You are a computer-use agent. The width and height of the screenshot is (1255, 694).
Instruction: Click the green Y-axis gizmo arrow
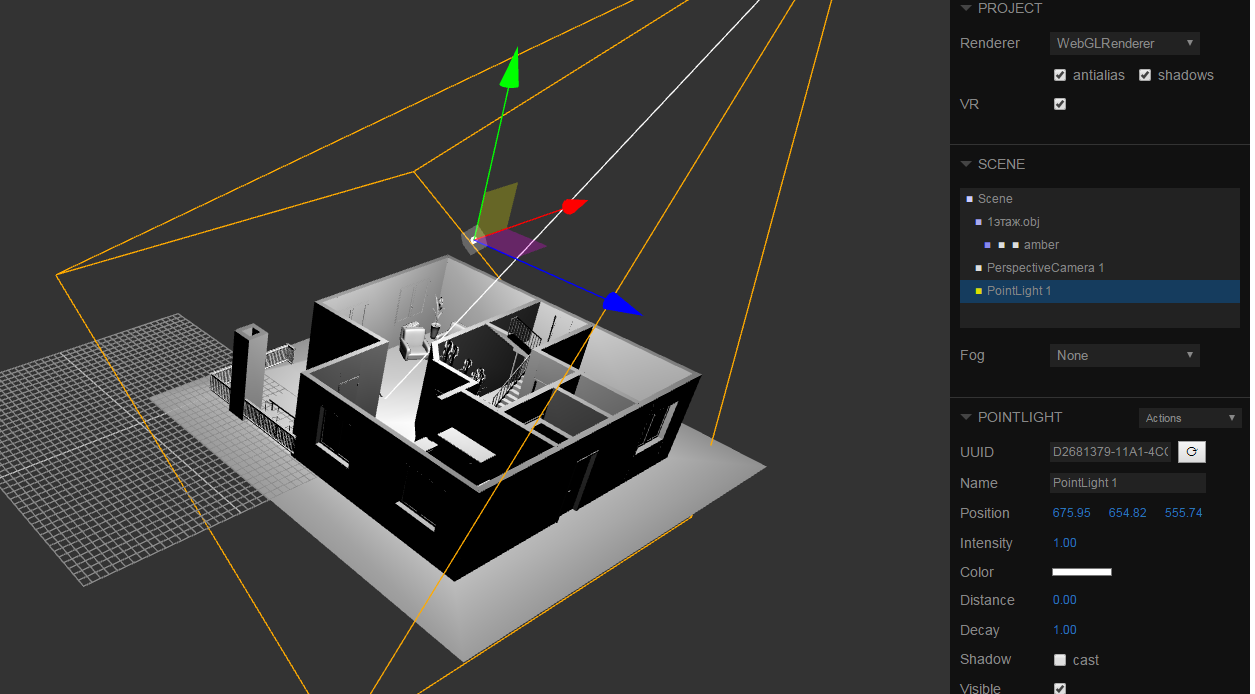click(511, 68)
